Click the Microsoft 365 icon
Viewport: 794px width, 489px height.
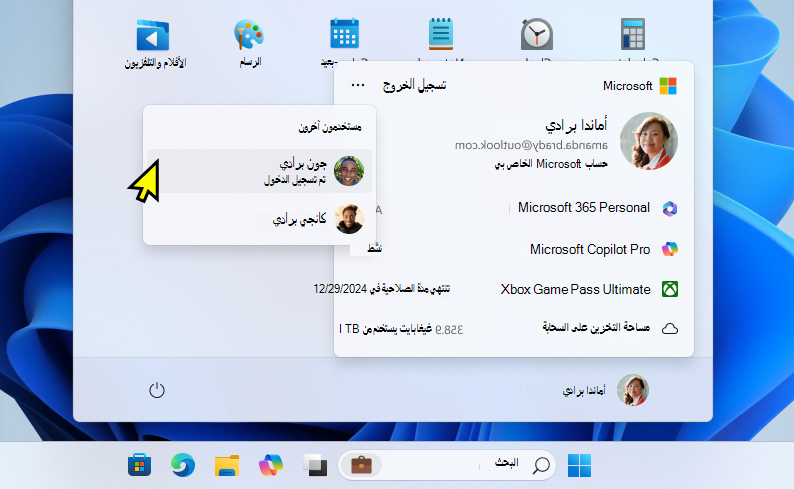click(669, 208)
